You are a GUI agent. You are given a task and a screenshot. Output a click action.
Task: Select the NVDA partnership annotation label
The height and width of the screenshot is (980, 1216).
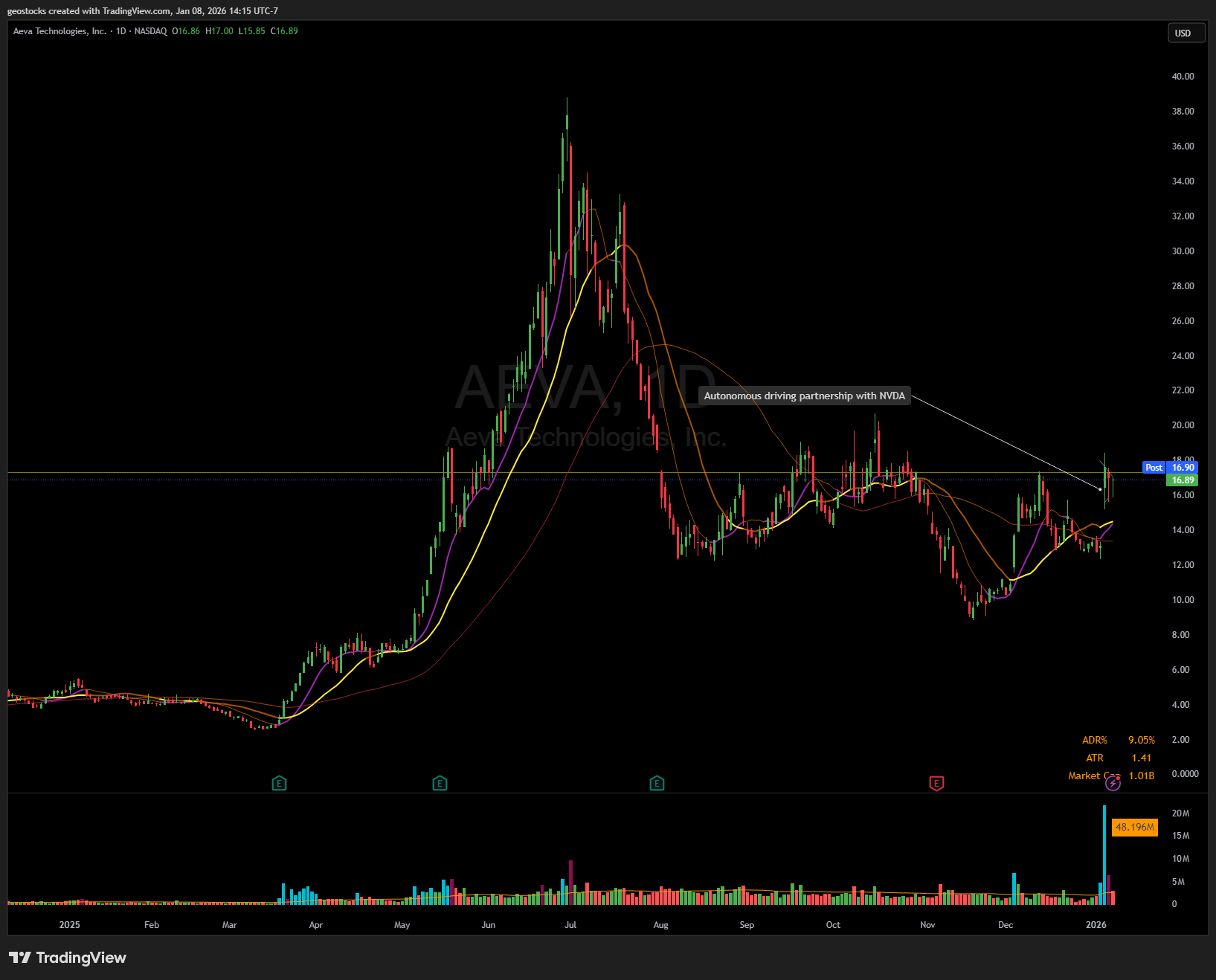pyautogui.click(x=804, y=396)
